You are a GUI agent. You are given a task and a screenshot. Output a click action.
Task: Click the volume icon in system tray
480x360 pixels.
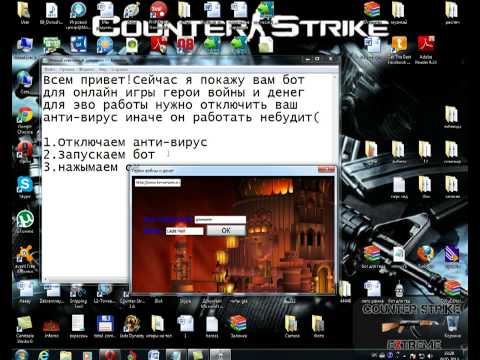pos(429,355)
